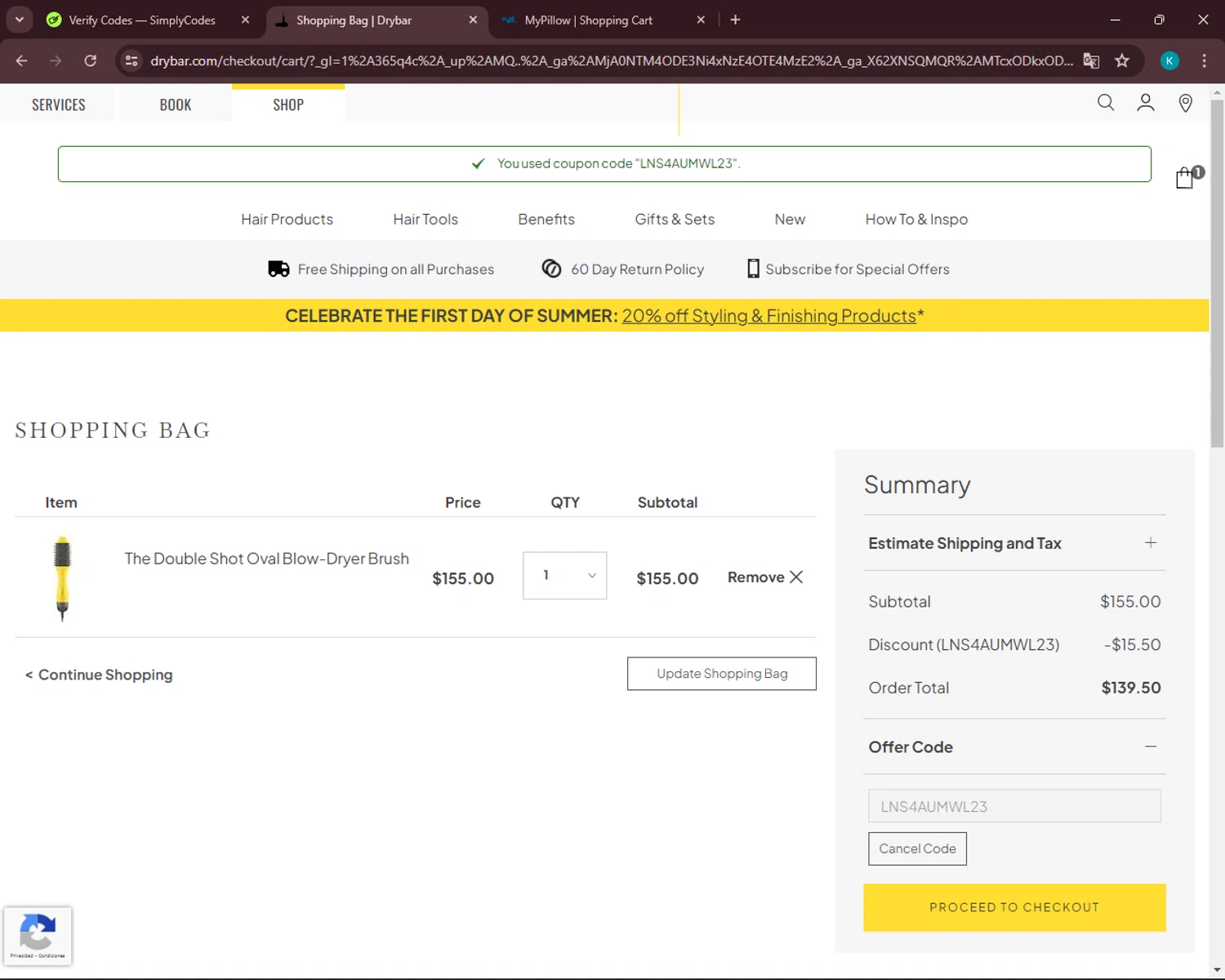Open the SERVICES navigation tab
The height and width of the screenshot is (980, 1225).
tap(58, 105)
